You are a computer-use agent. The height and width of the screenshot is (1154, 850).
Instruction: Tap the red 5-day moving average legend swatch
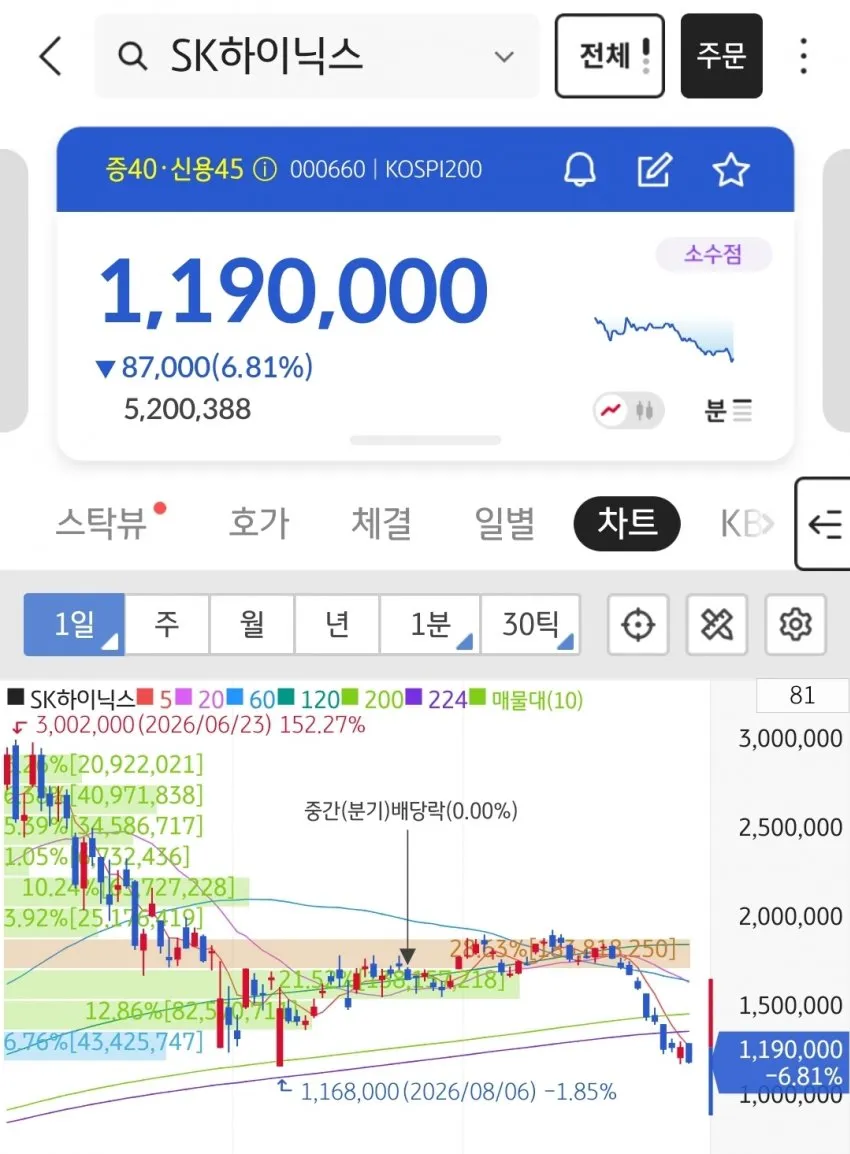coord(145,697)
